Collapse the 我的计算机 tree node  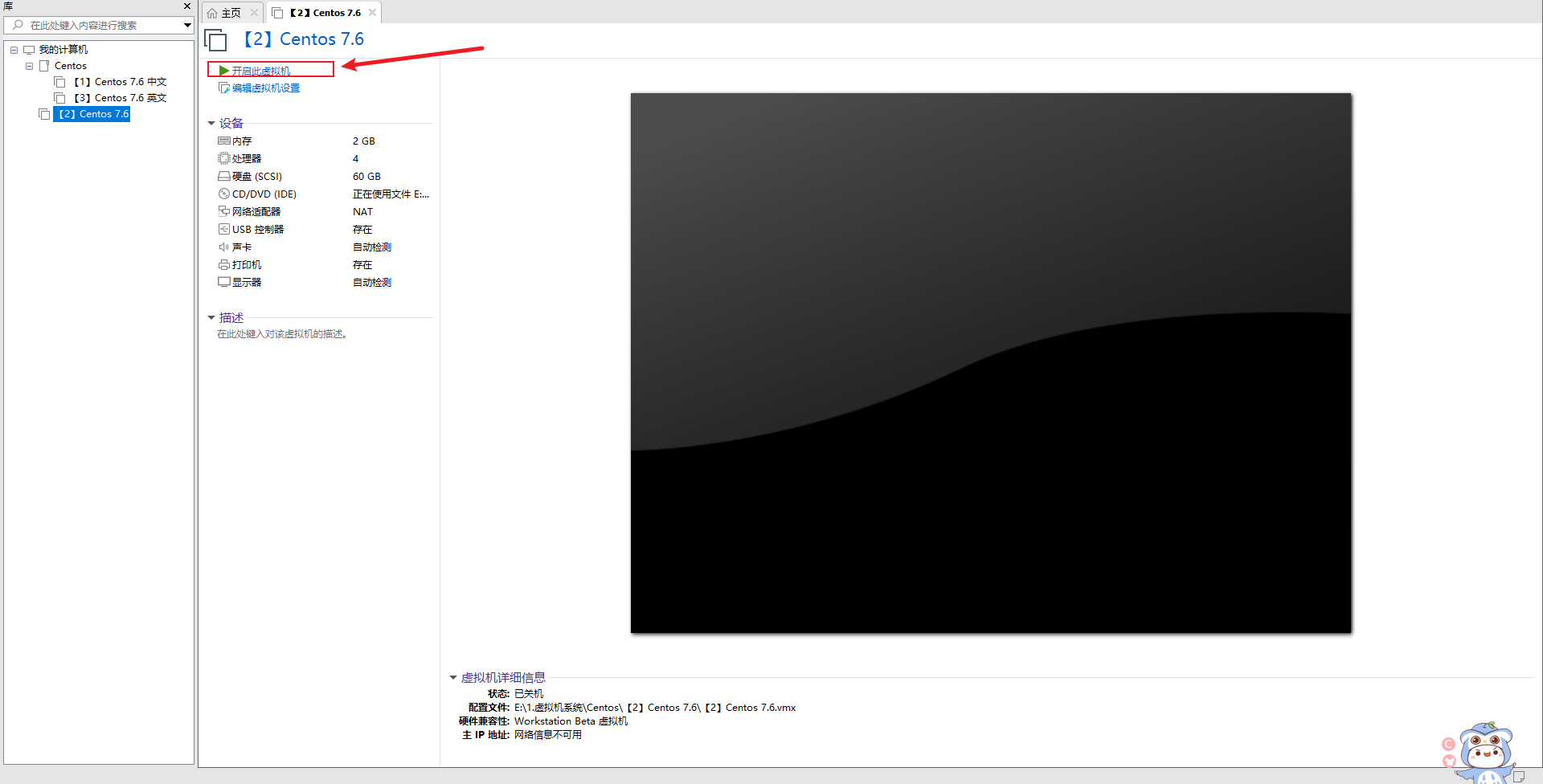[x=14, y=50]
